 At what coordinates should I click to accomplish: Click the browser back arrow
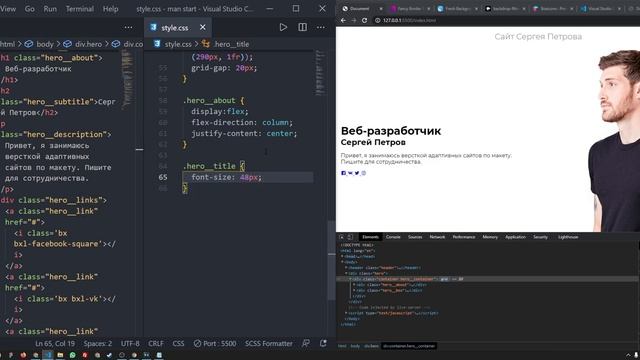343,20
